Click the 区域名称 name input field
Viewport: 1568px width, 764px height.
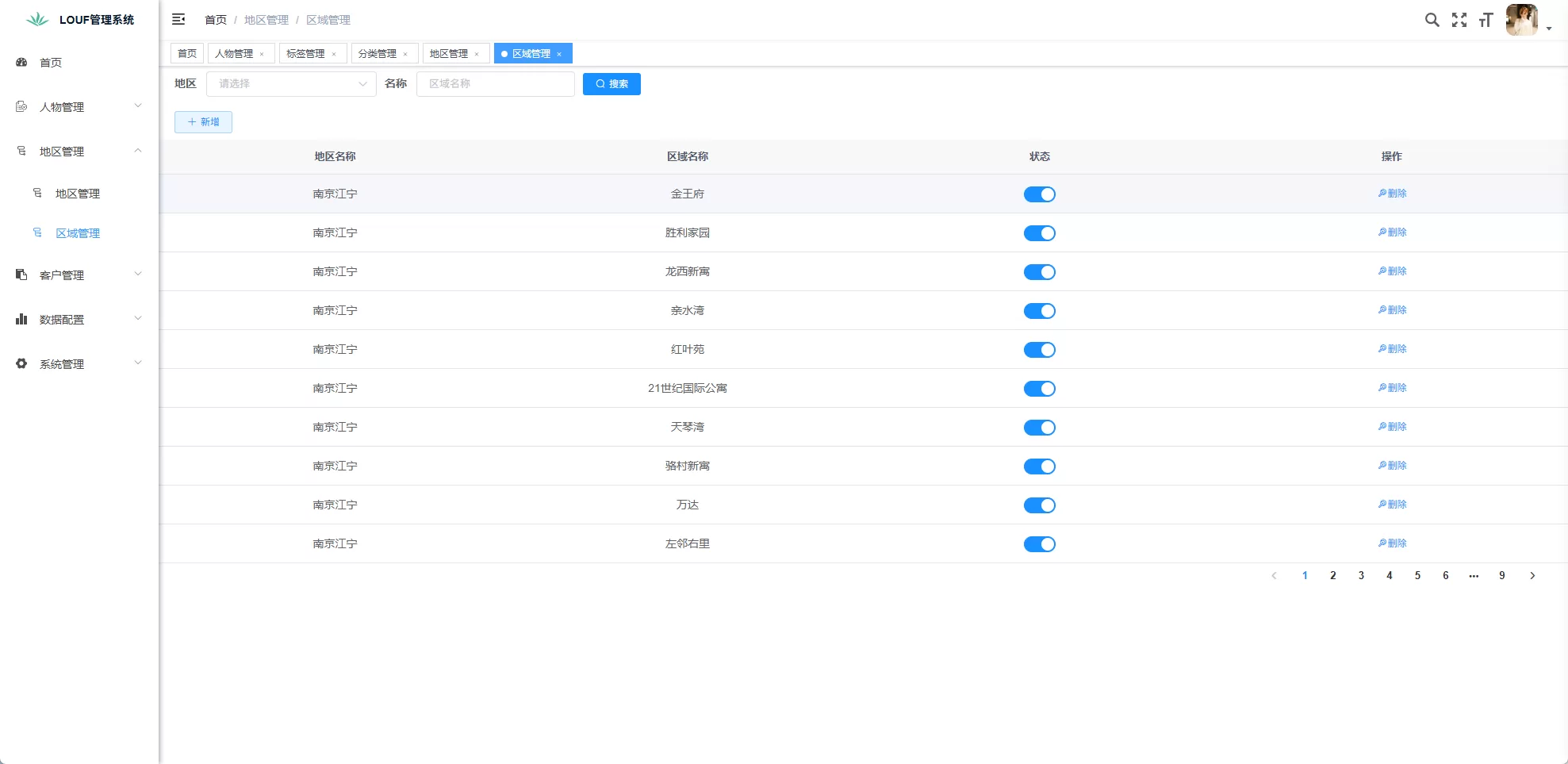[x=495, y=84]
